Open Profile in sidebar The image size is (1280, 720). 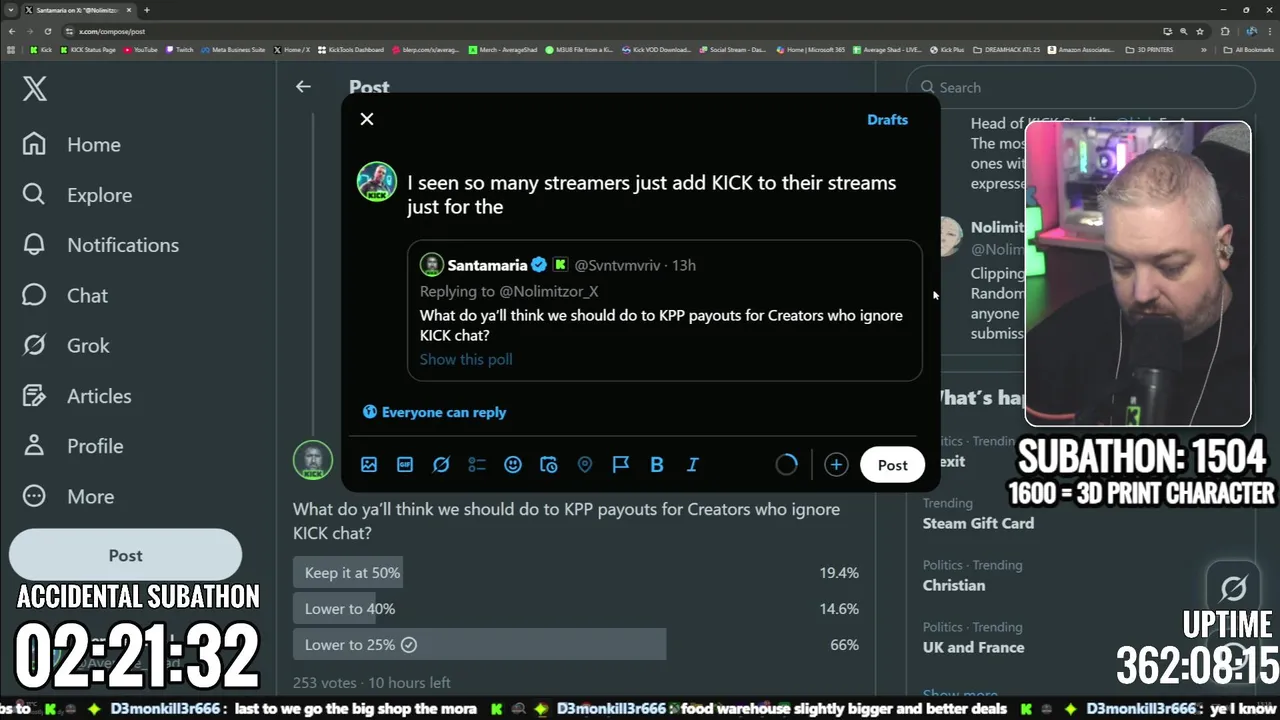click(72, 446)
